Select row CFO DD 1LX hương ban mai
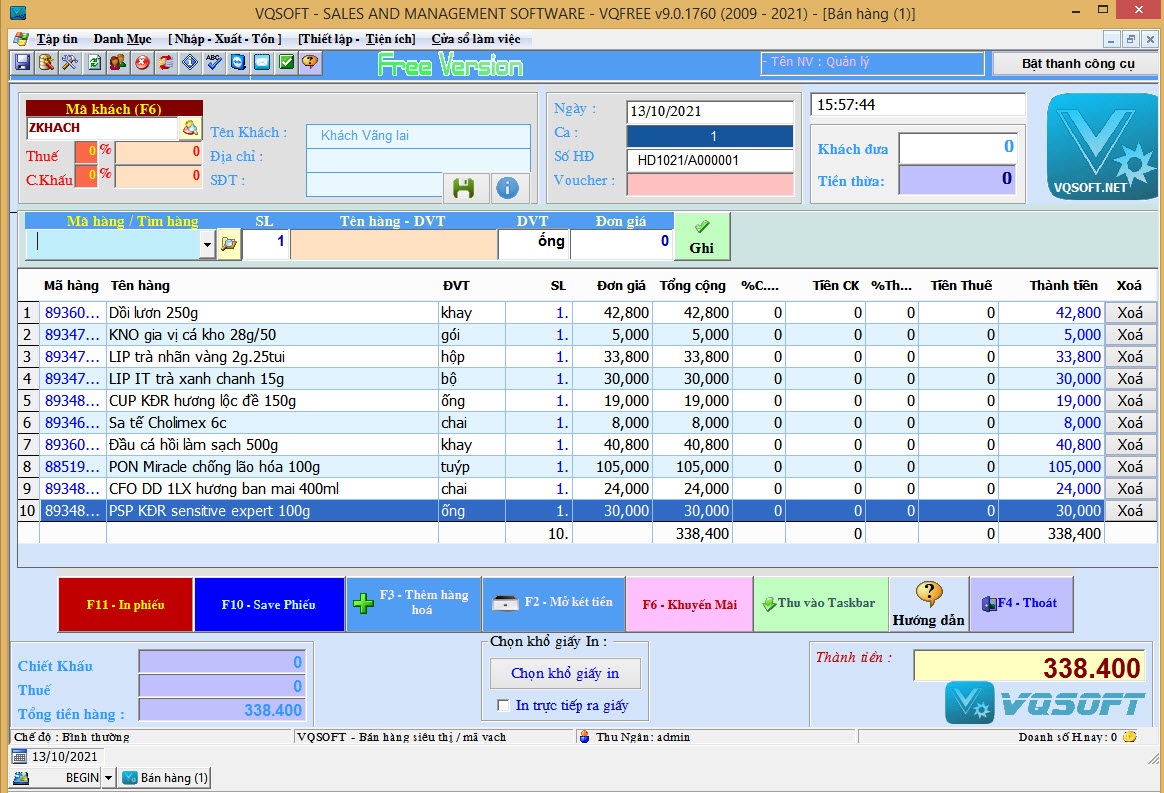The width and height of the screenshot is (1164, 793). tap(586, 489)
